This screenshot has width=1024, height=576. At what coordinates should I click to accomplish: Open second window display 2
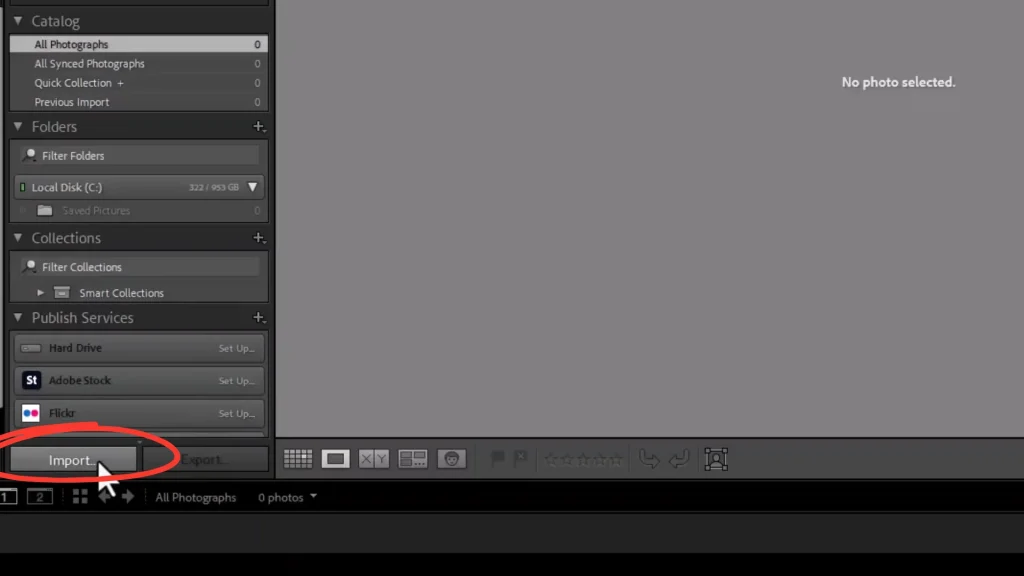[40, 497]
